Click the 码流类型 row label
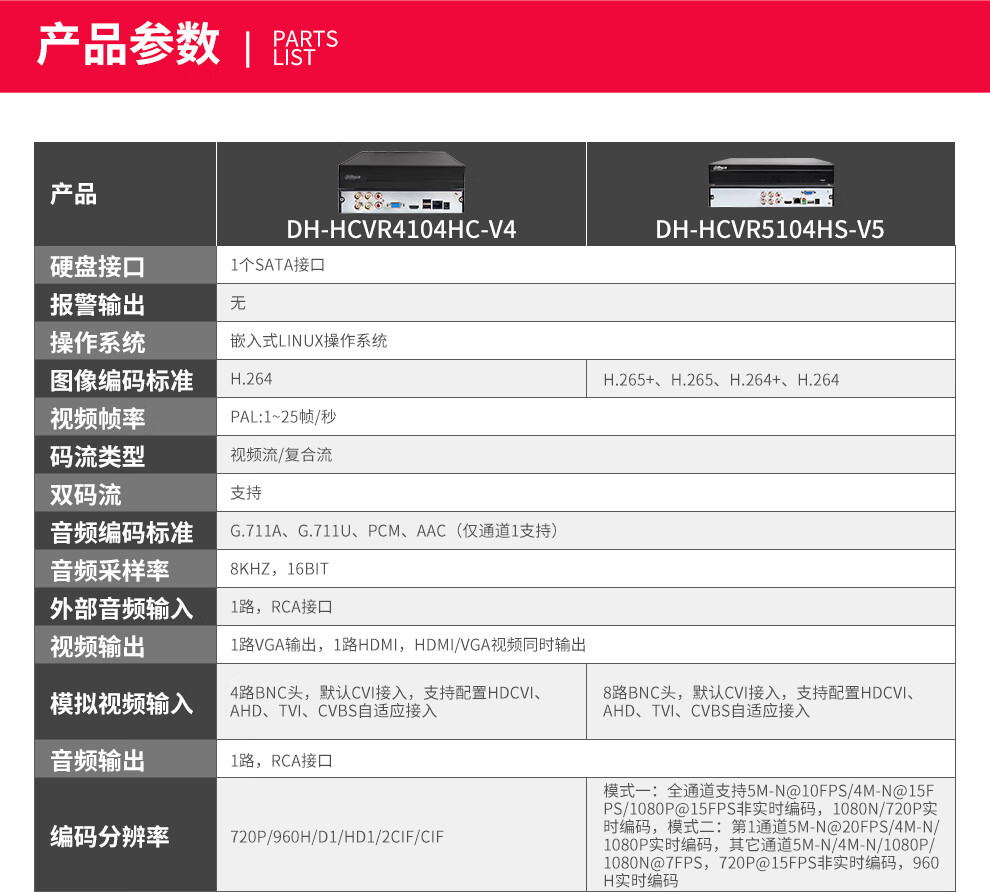The width and height of the screenshot is (990, 892). (x=98, y=456)
